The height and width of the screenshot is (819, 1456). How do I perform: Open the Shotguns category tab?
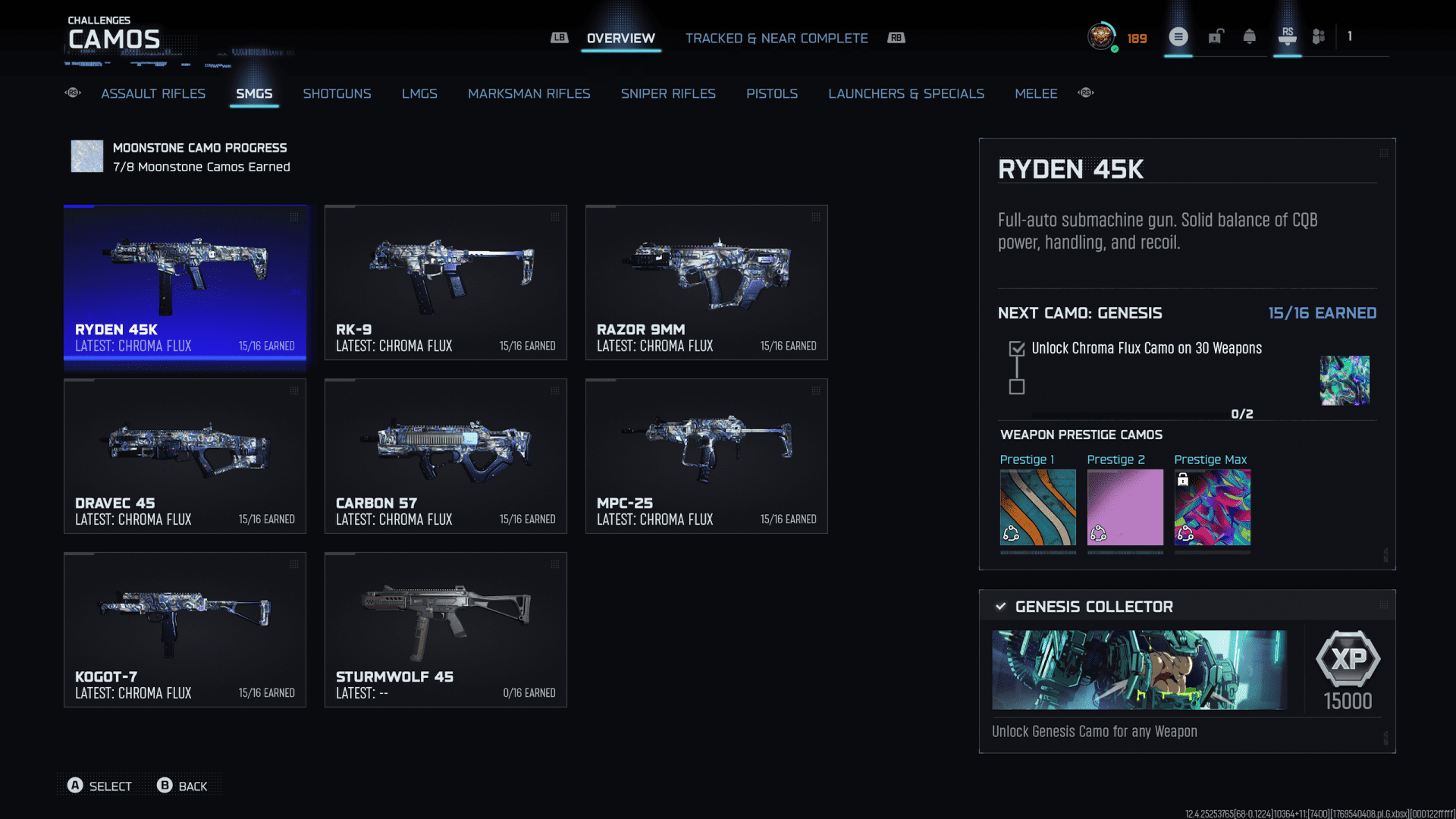[x=337, y=93]
